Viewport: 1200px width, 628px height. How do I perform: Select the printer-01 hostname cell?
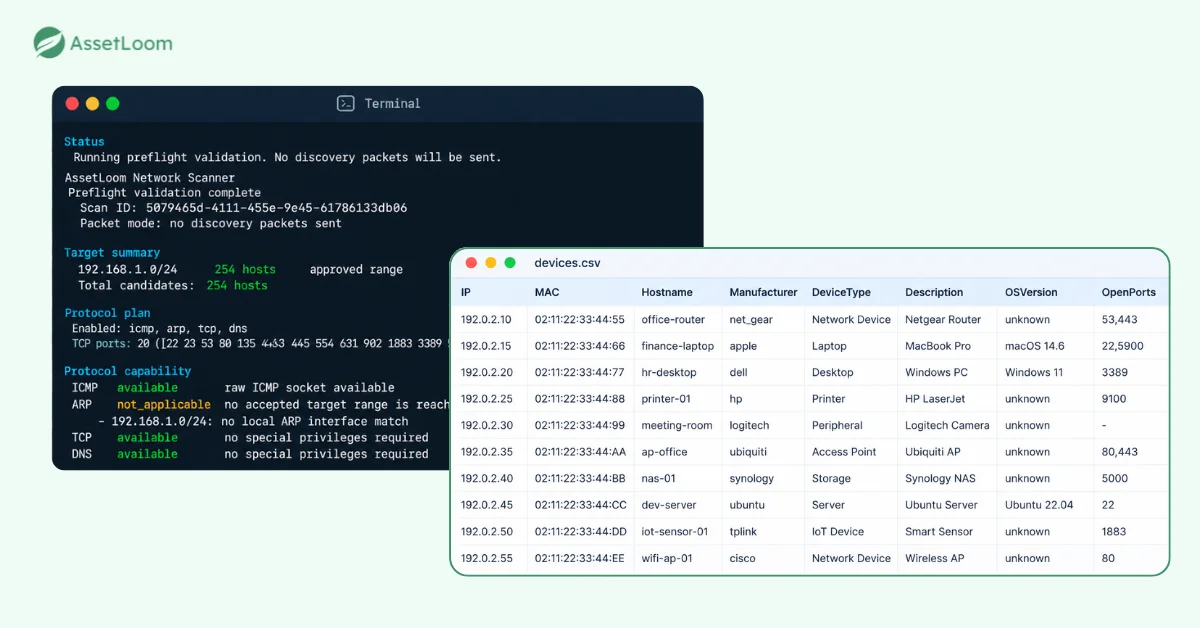pos(666,399)
